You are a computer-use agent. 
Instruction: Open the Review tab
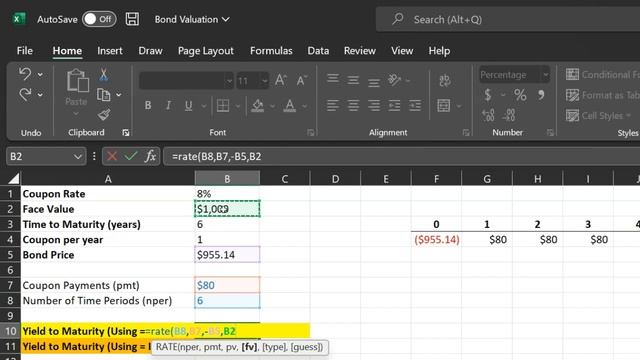(360, 51)
